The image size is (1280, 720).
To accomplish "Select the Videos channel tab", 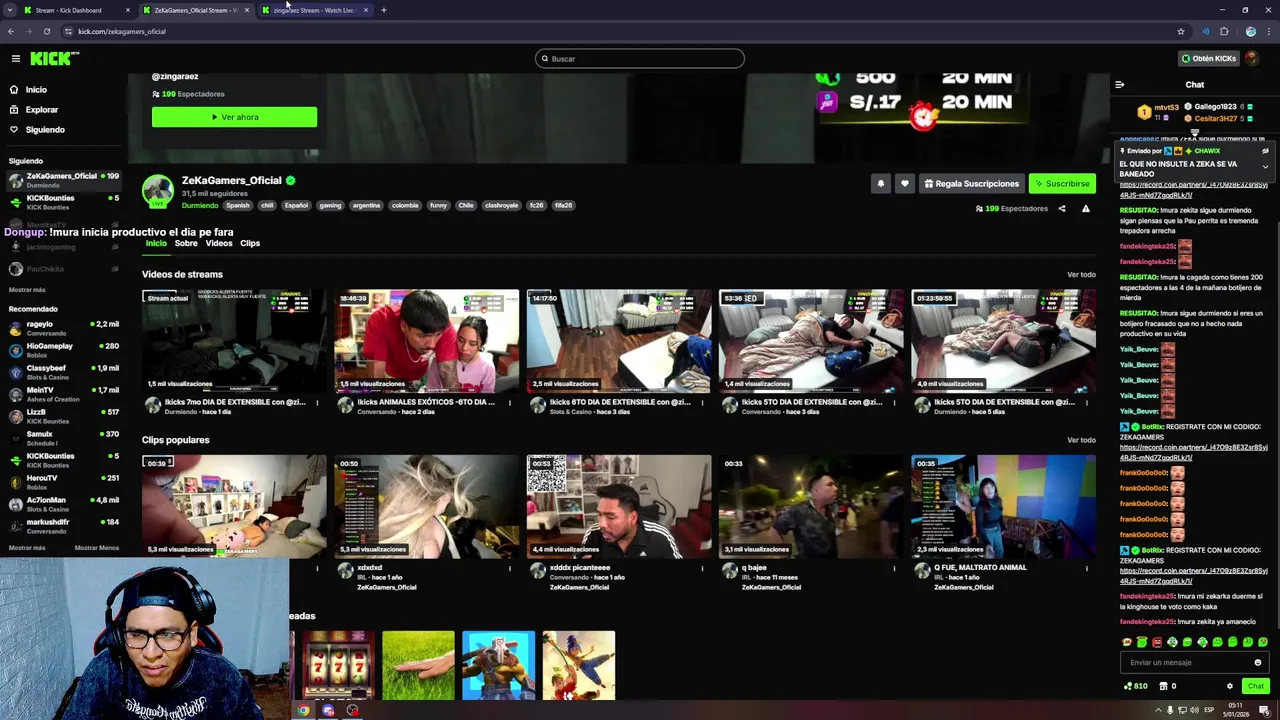I will pyautogui.click(x=219, y=244).
